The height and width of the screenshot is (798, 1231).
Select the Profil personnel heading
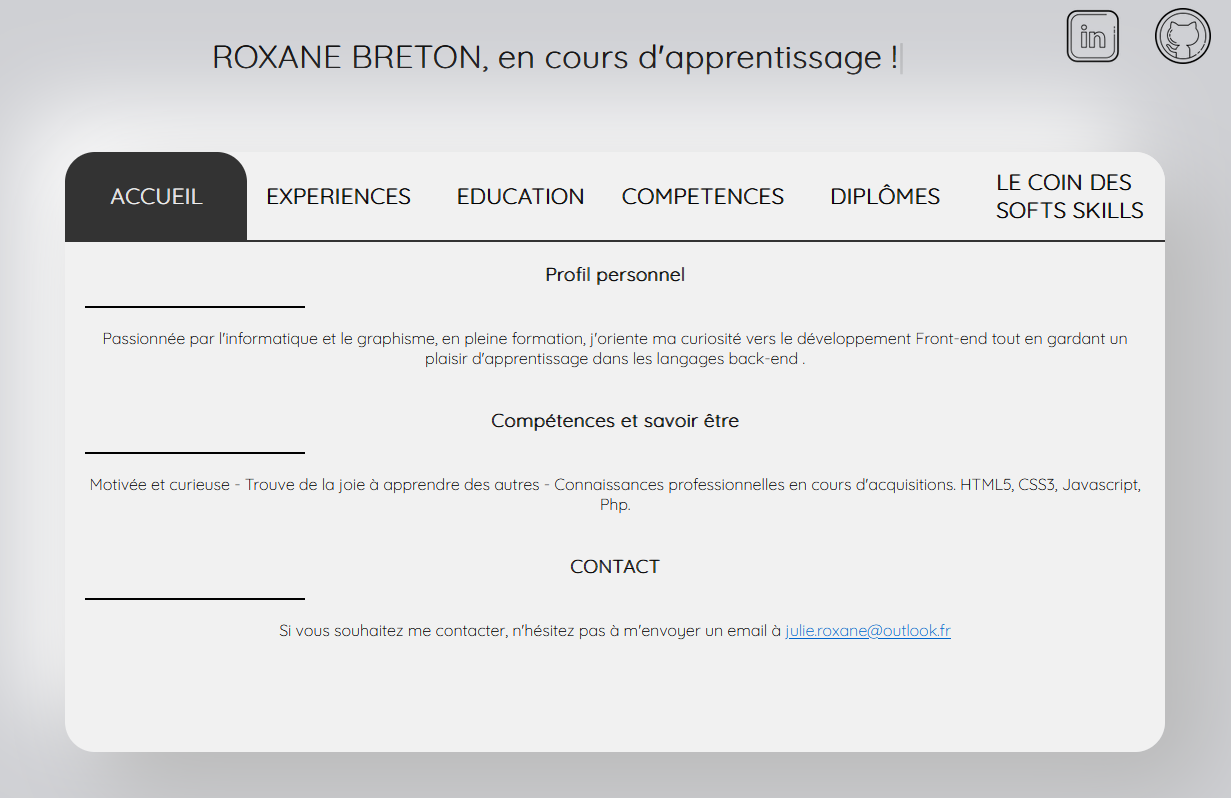click(x=614, y=274)
